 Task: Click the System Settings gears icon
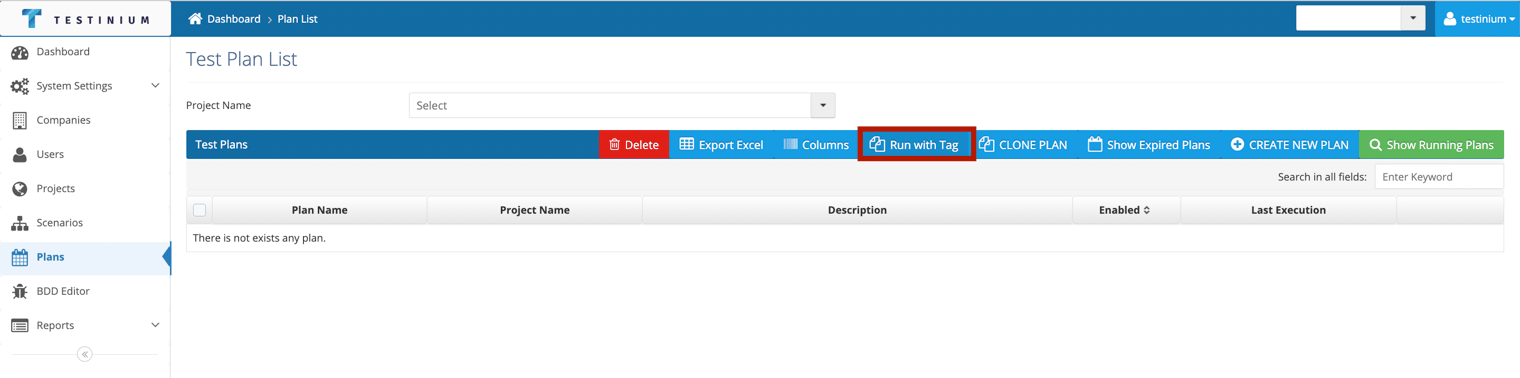[20, 86]
